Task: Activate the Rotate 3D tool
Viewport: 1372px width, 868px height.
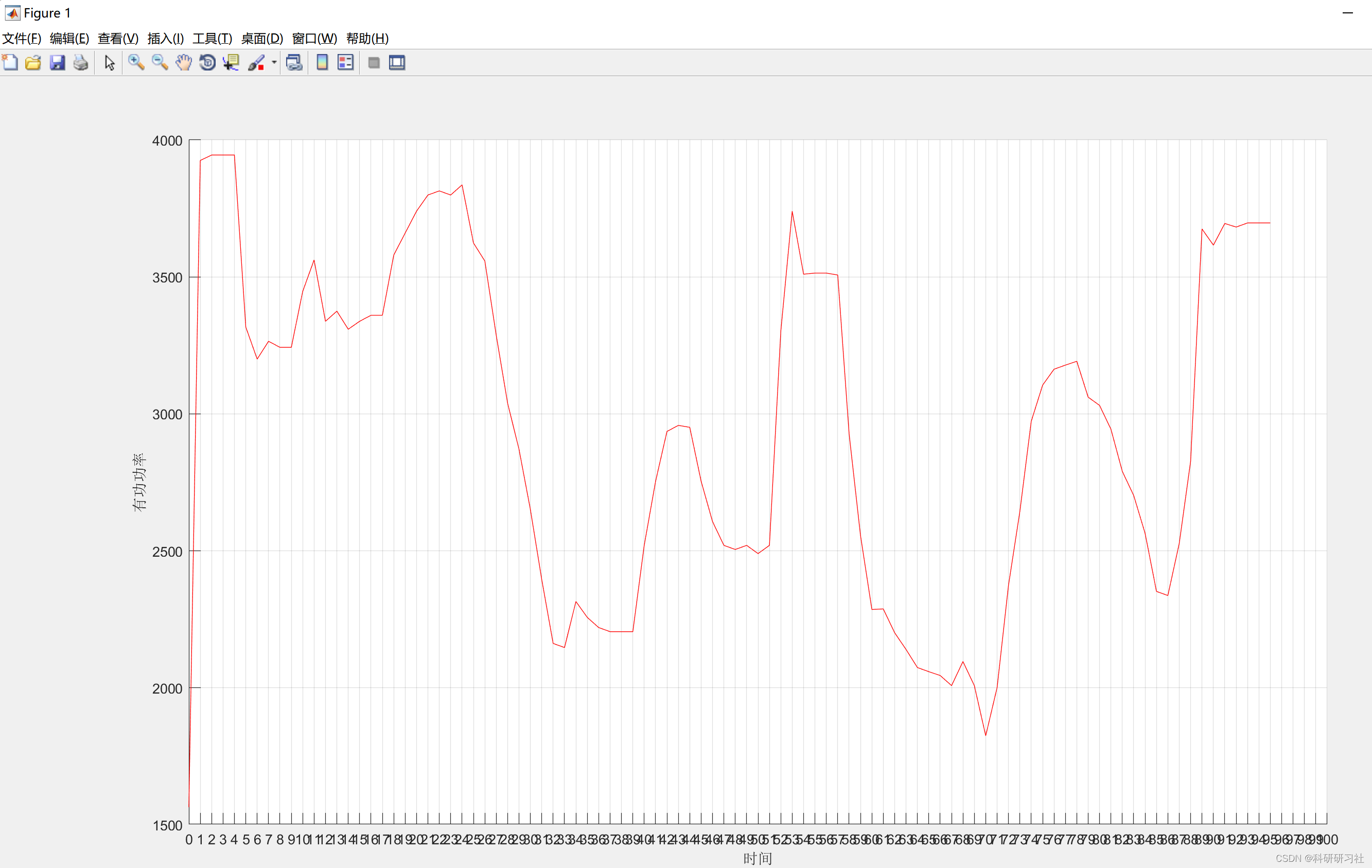Action: [x=207, y=62]
